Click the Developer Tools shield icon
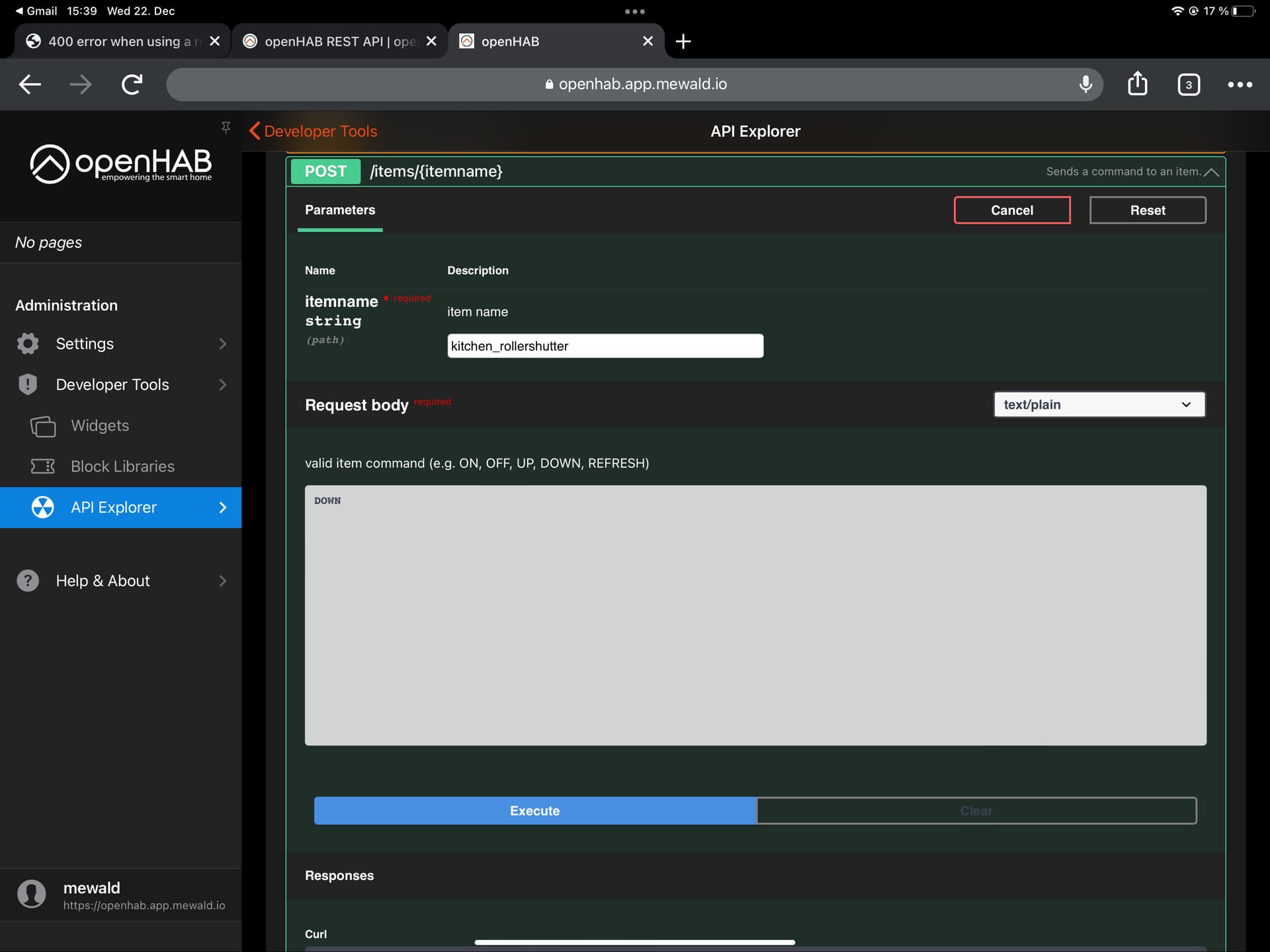The image size is (1270, 952). click(x=28, y=384)
